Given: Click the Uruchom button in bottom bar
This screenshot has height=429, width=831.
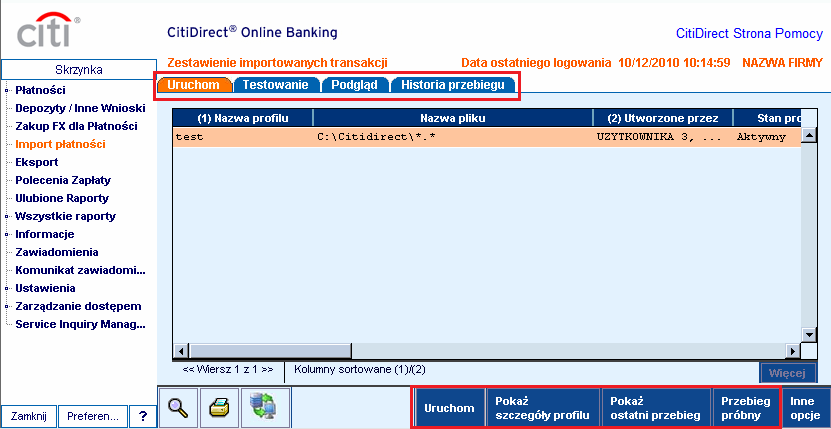Looking at the screenshot, I should (x=449, y=408).
